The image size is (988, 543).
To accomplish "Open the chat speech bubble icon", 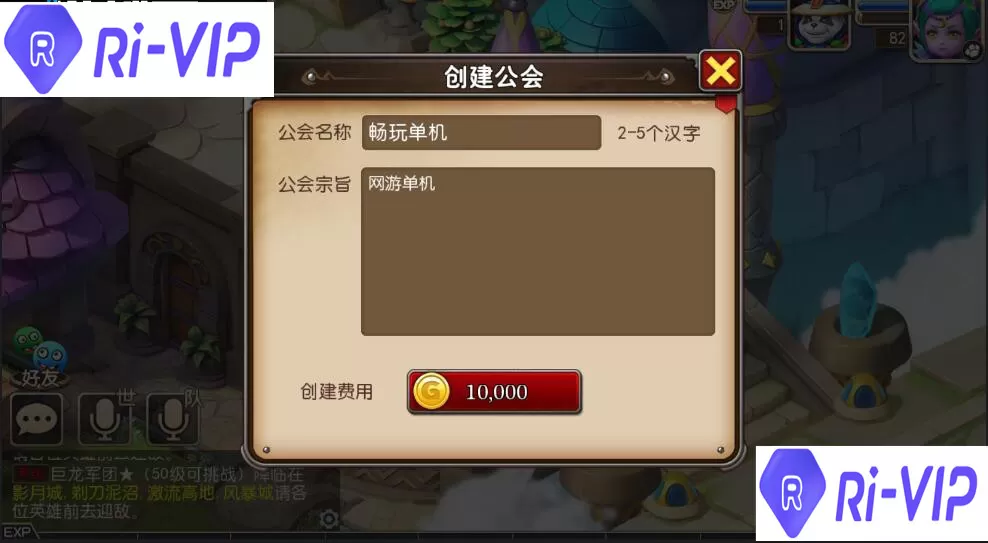I will tap(37, 420).
